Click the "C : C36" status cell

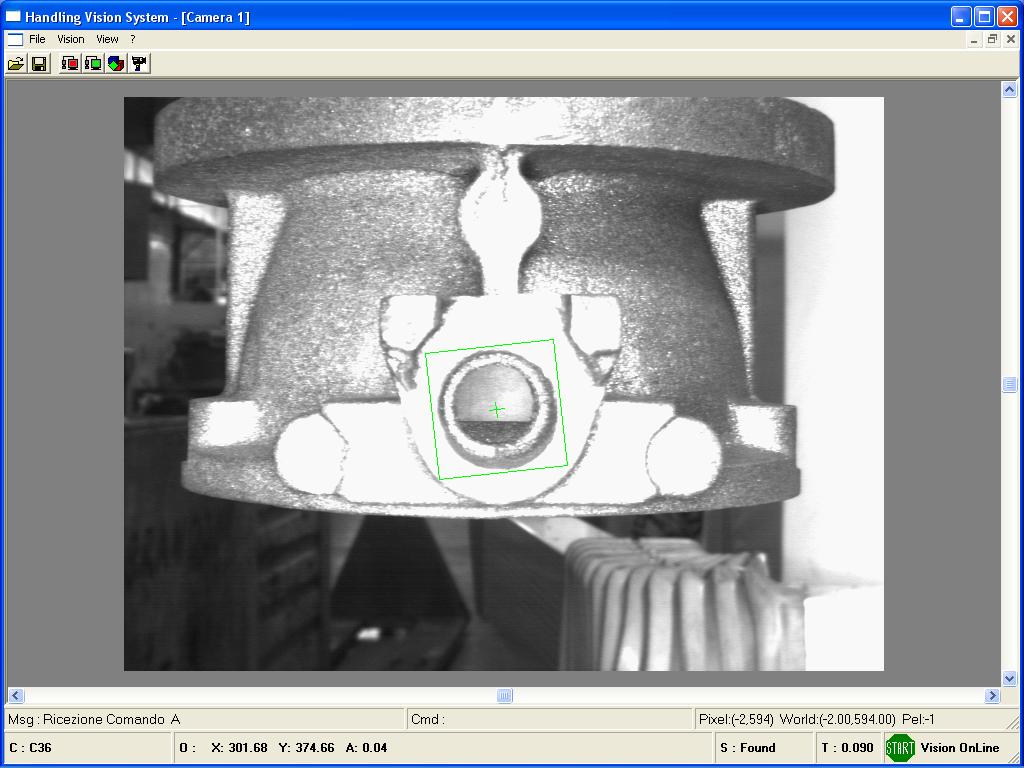87,748
